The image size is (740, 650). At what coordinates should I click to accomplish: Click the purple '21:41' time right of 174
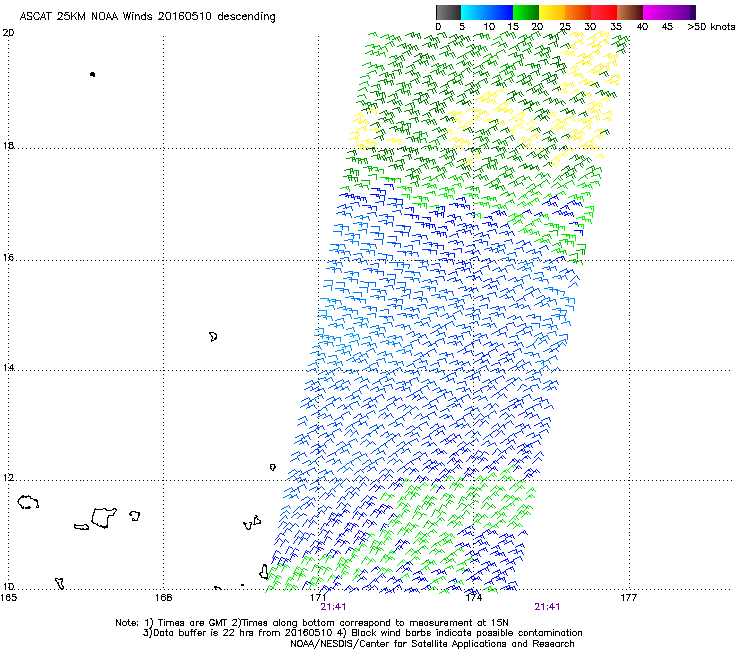tap(547, 607)
